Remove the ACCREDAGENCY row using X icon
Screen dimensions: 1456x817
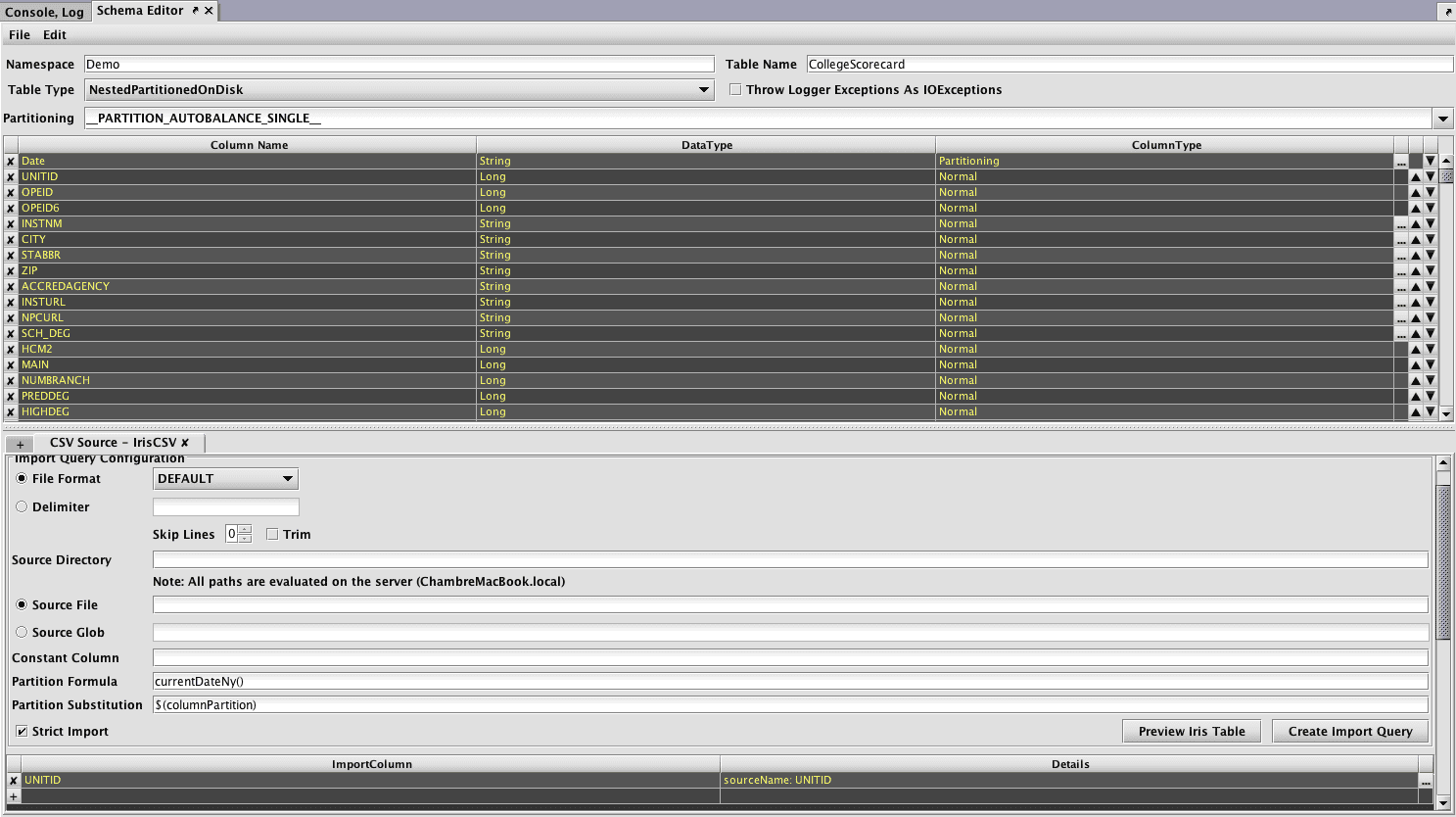[11, 287]
